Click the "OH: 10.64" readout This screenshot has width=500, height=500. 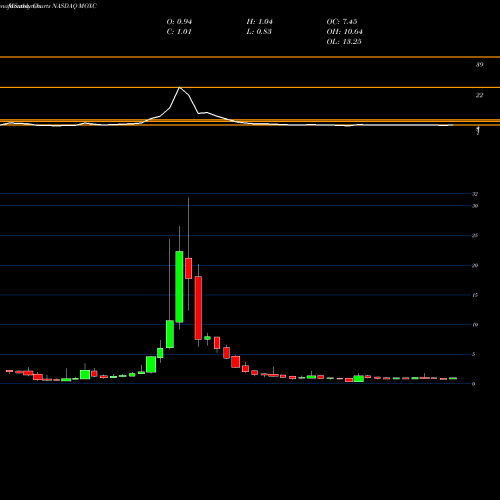[345, 32]
